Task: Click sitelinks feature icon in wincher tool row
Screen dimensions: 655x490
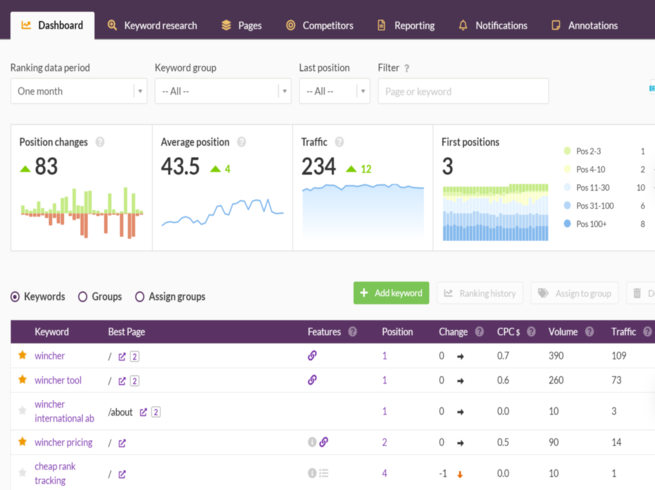Action: pos(312,380)
